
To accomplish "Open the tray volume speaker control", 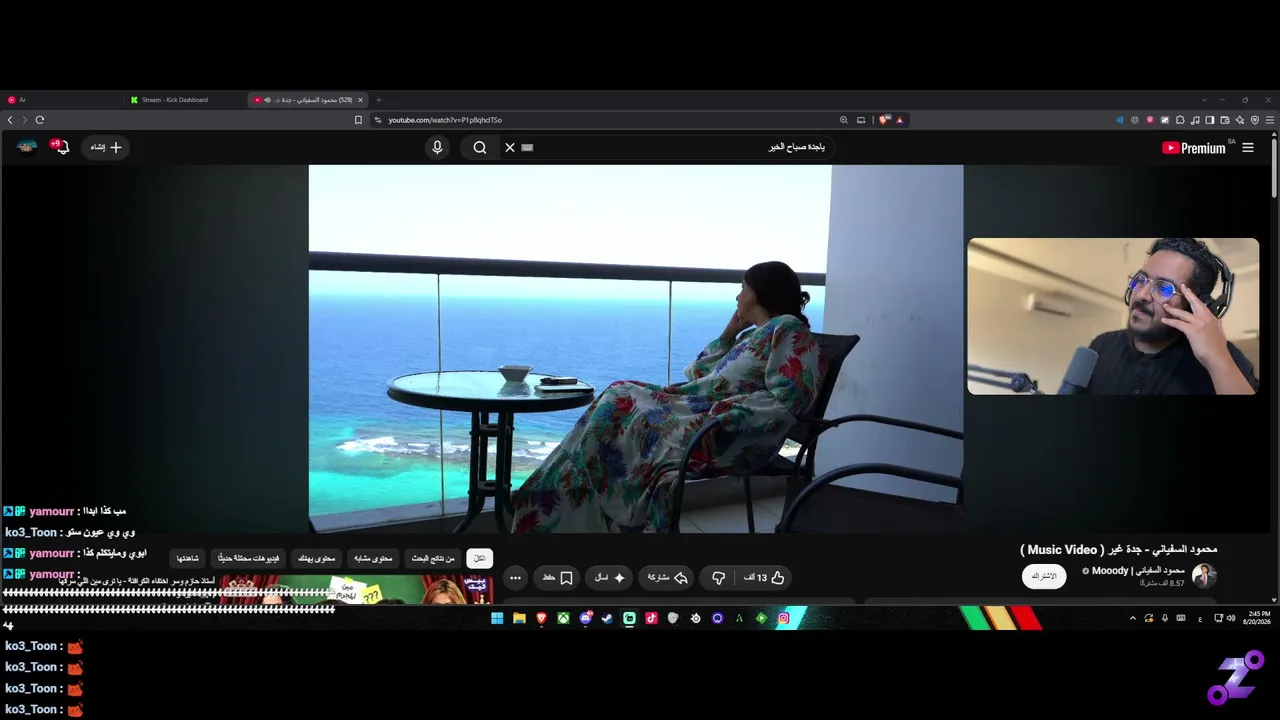I will tap(1230, 619).
